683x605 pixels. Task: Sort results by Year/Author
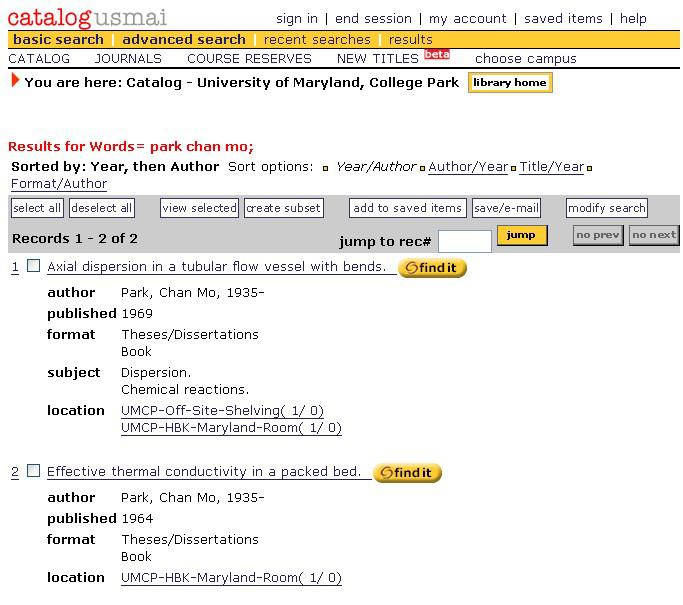click(376, 167)
